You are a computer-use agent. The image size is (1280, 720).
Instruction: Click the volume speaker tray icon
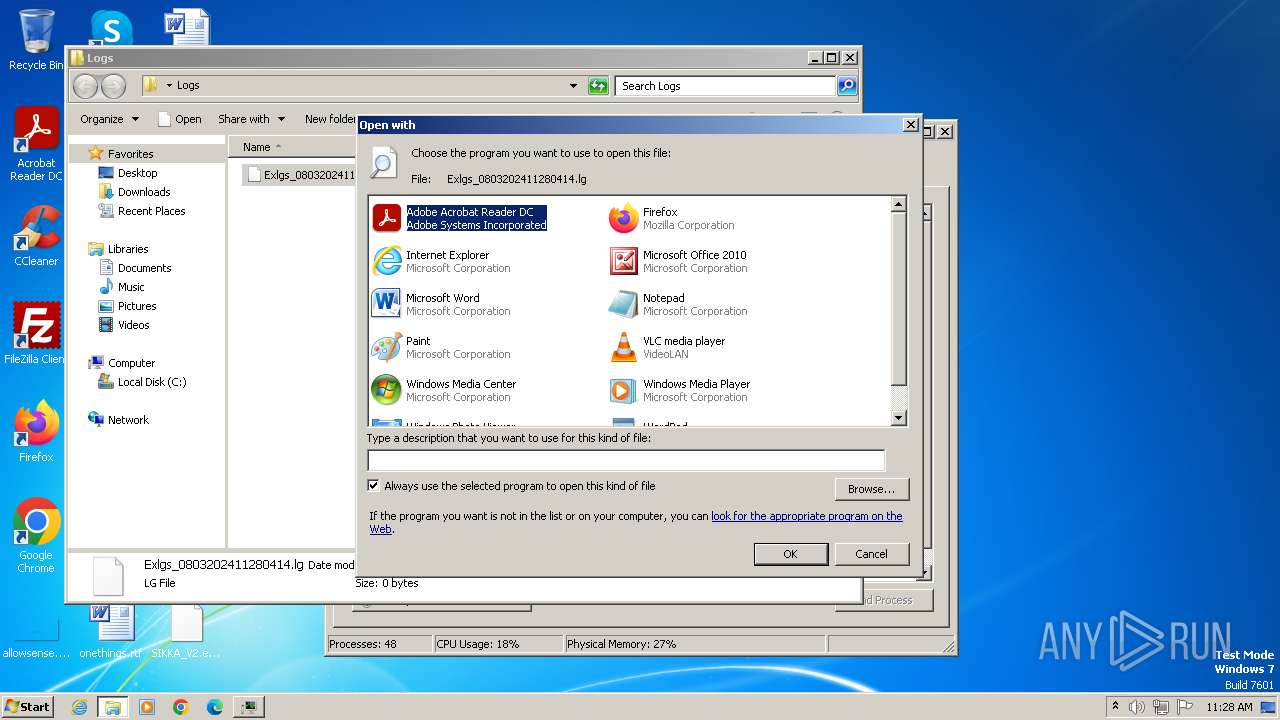[x=1137, y=707]
